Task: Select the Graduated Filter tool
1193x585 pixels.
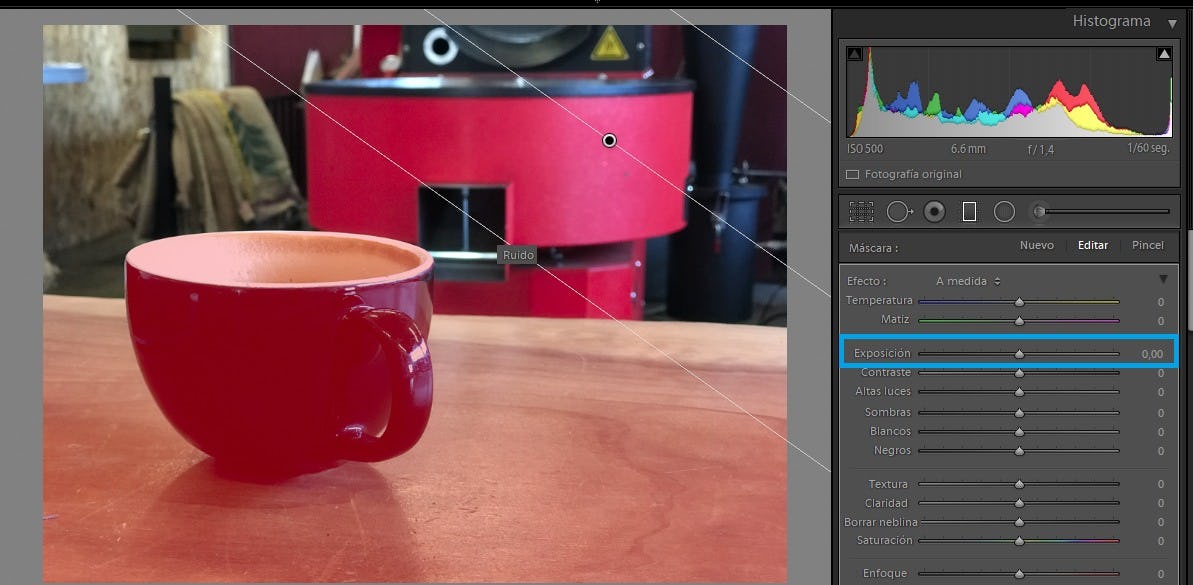Action: (970, 211)
